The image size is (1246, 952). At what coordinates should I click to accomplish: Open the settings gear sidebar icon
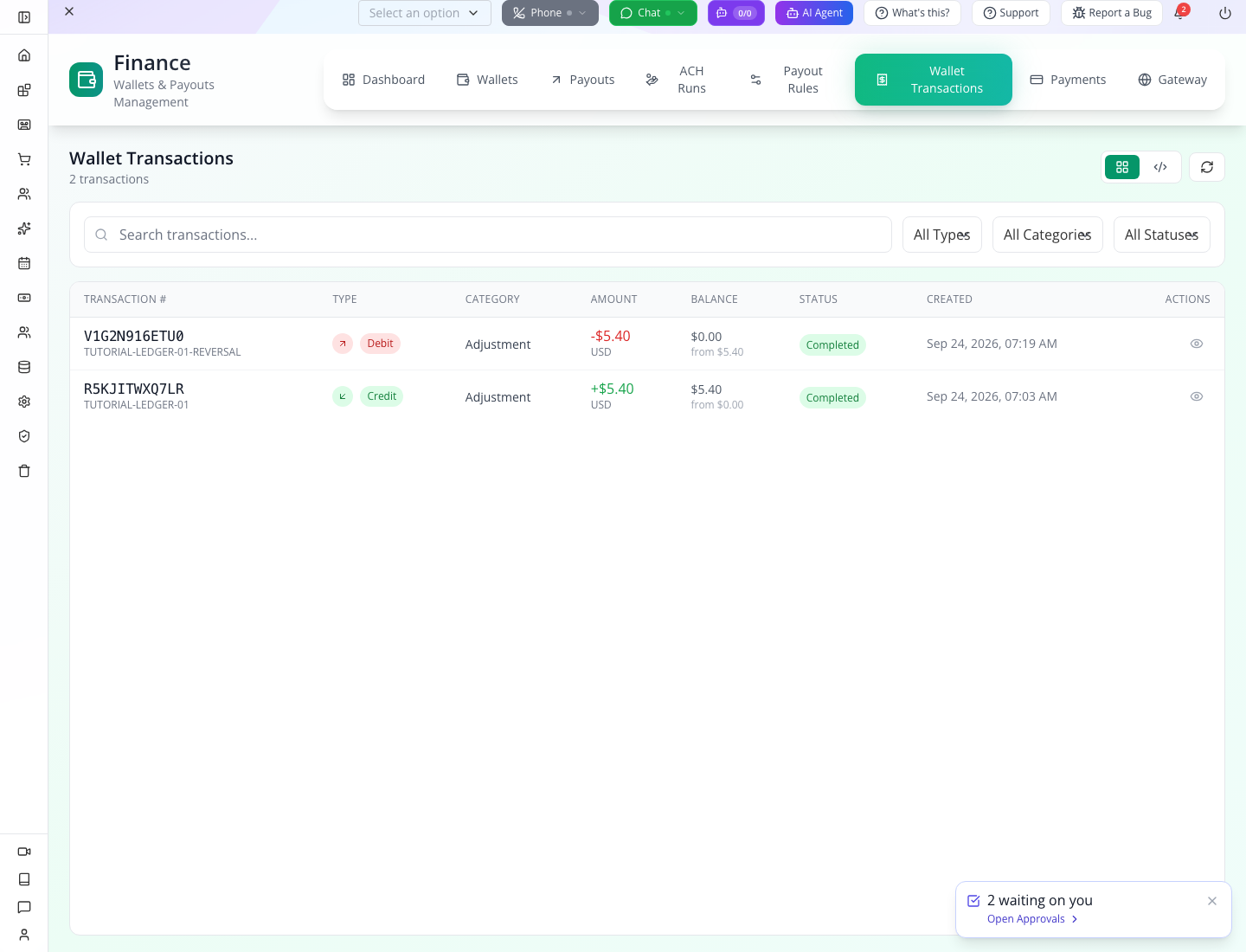click(x=24, y=402)
